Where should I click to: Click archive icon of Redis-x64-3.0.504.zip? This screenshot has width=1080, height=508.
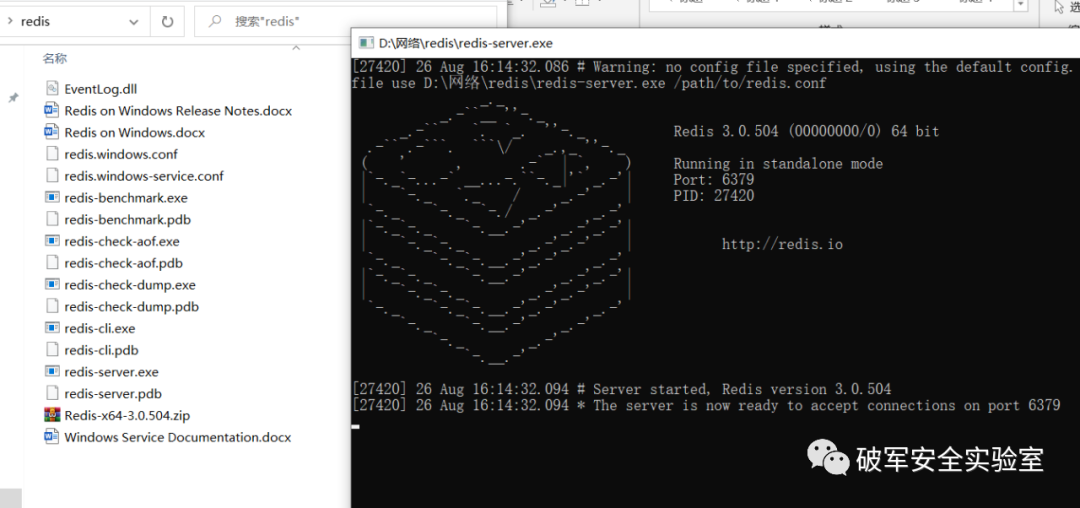pos(52,415)
